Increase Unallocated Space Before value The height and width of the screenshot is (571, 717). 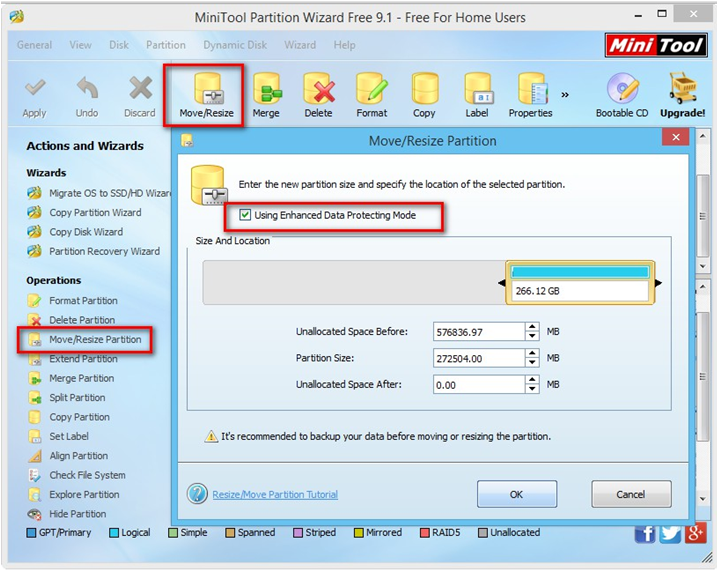pos(532,327)
